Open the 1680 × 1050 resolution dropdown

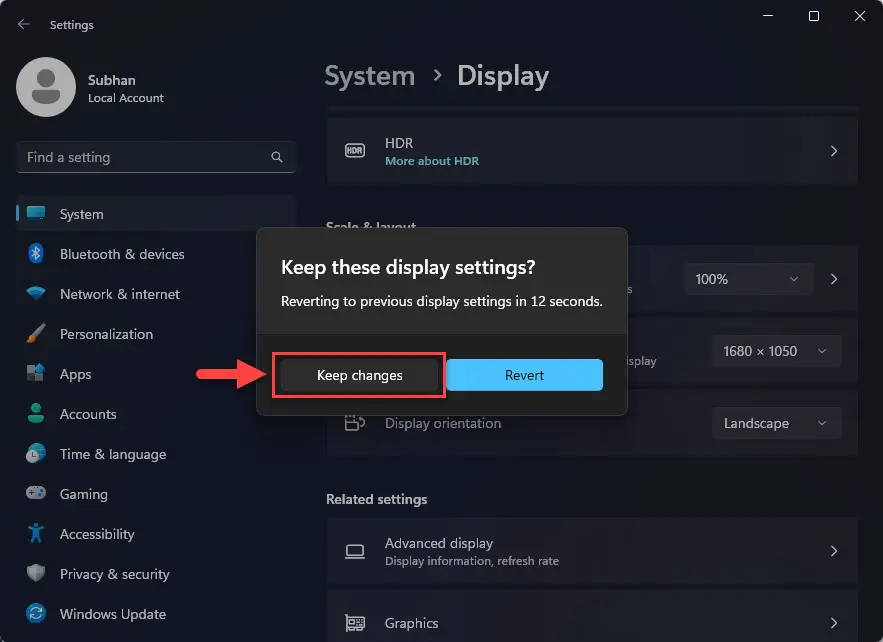(x=777, y=351)
